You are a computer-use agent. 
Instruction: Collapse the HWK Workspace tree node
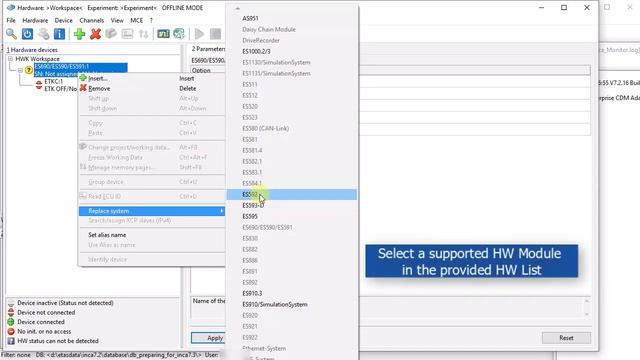pyautogui.click(x=10, y=59)
